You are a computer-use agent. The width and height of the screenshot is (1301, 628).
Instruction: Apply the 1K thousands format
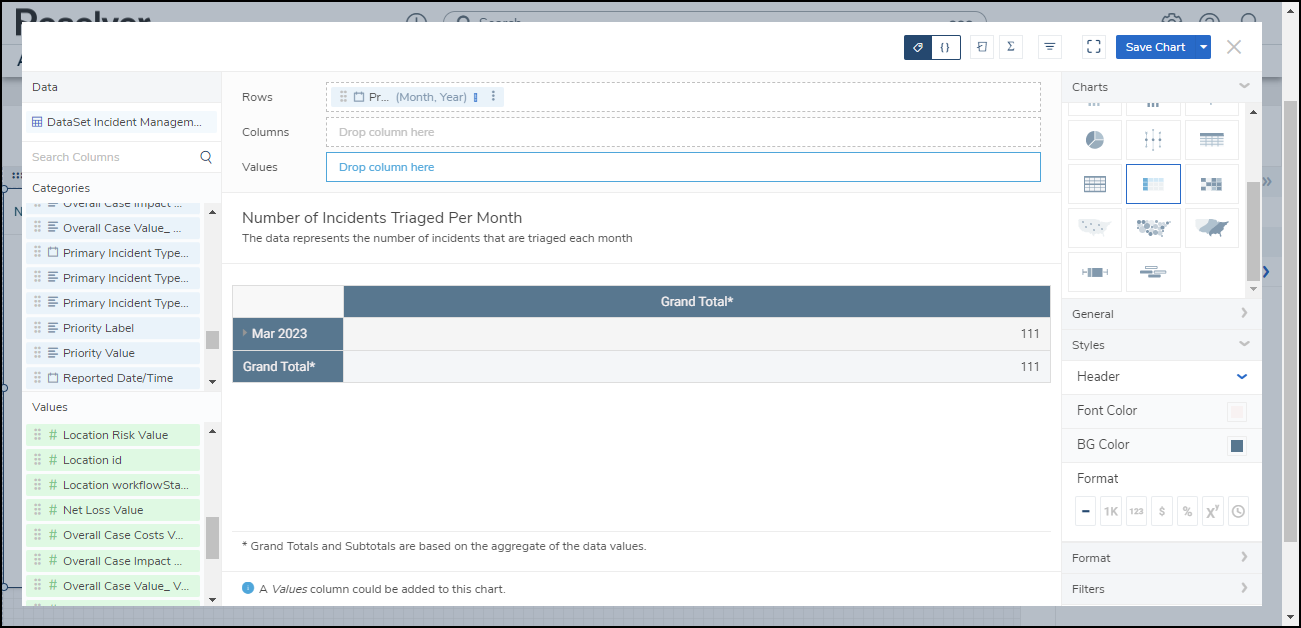[x=1110, y=511]
